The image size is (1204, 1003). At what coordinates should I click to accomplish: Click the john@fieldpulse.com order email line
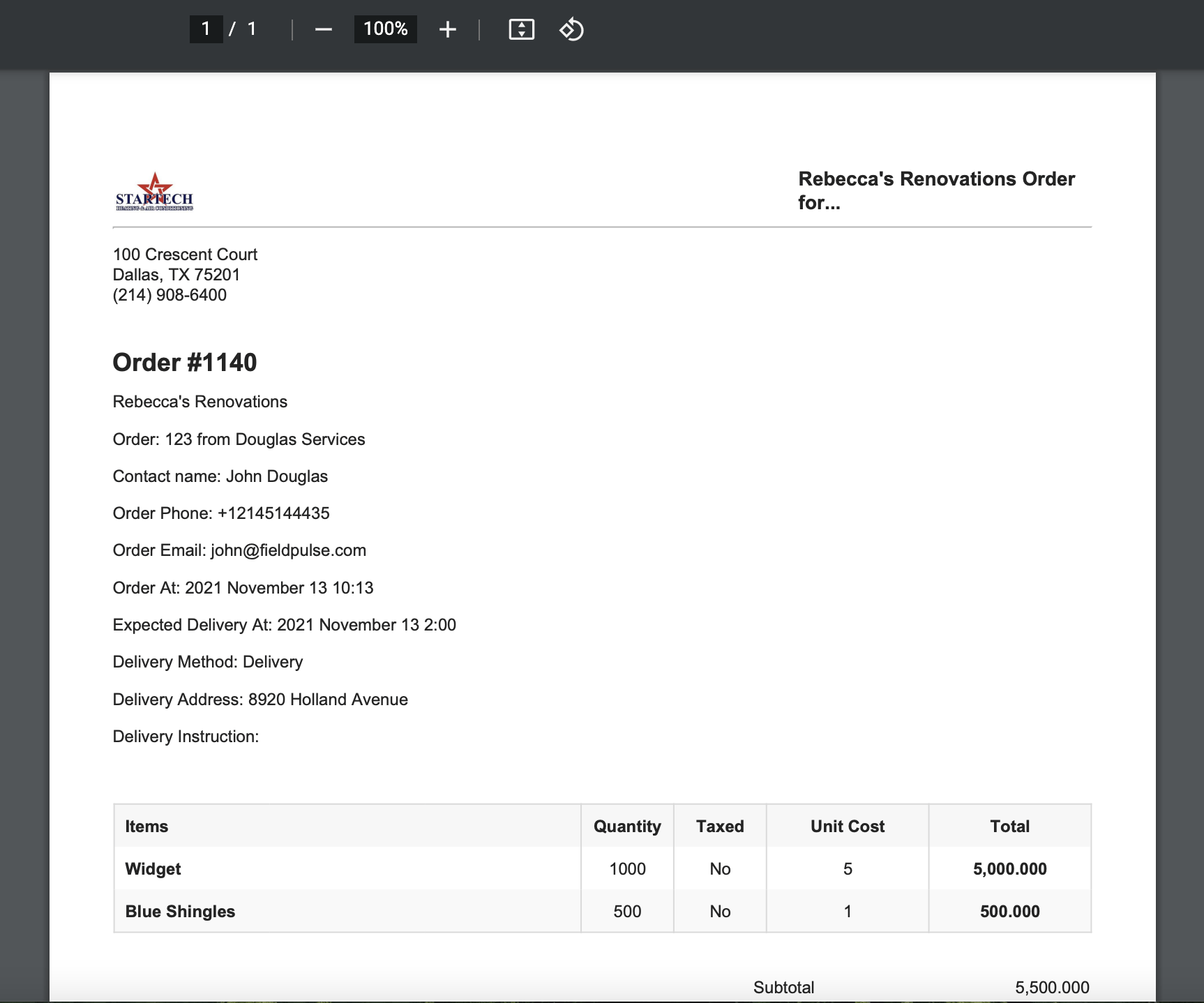239,550
